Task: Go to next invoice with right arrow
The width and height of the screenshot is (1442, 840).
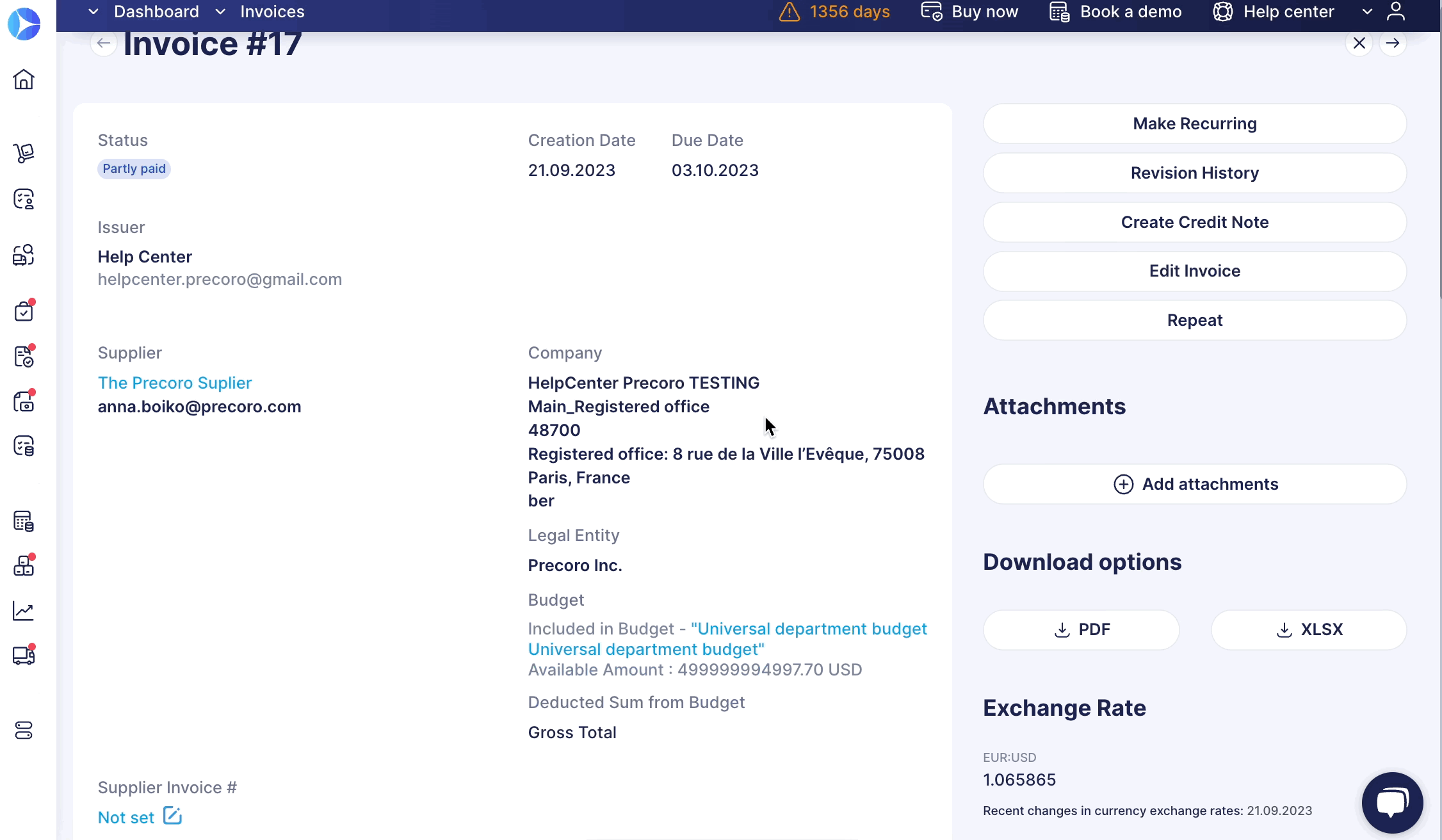Action: 1393,43
